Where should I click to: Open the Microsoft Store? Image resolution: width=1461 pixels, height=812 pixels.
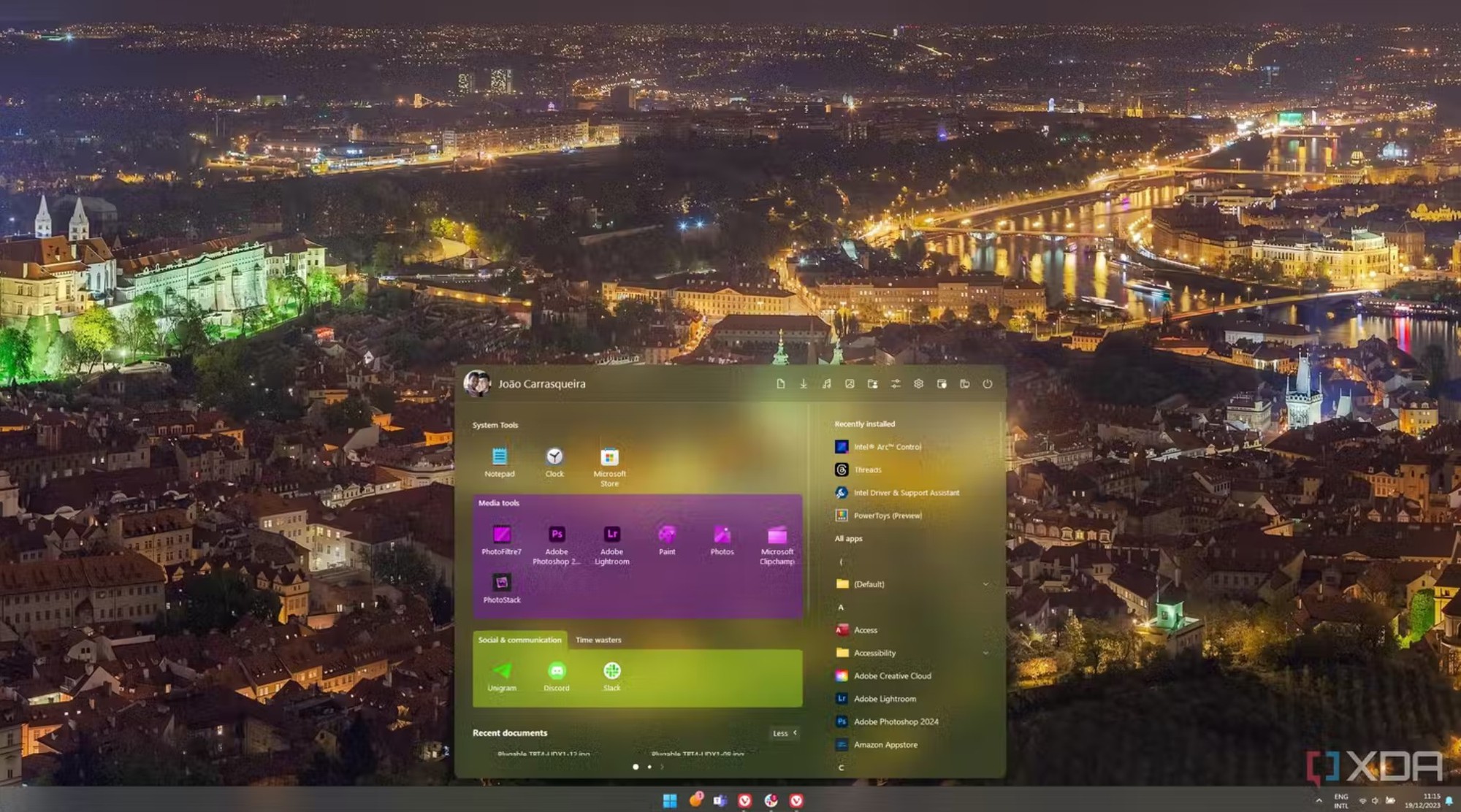pyautogui.click(x=609, y=459)
